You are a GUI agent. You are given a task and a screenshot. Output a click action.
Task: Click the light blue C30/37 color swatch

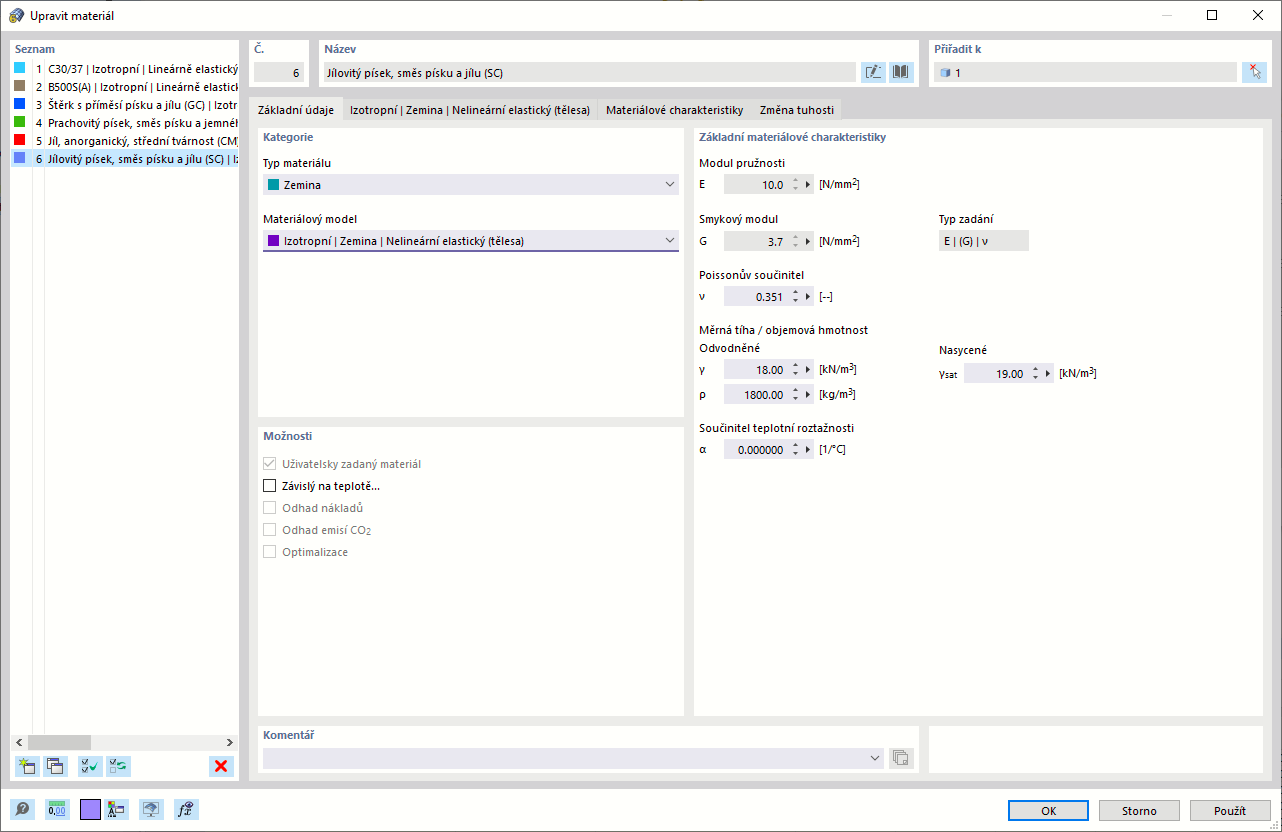pos(20,68)
